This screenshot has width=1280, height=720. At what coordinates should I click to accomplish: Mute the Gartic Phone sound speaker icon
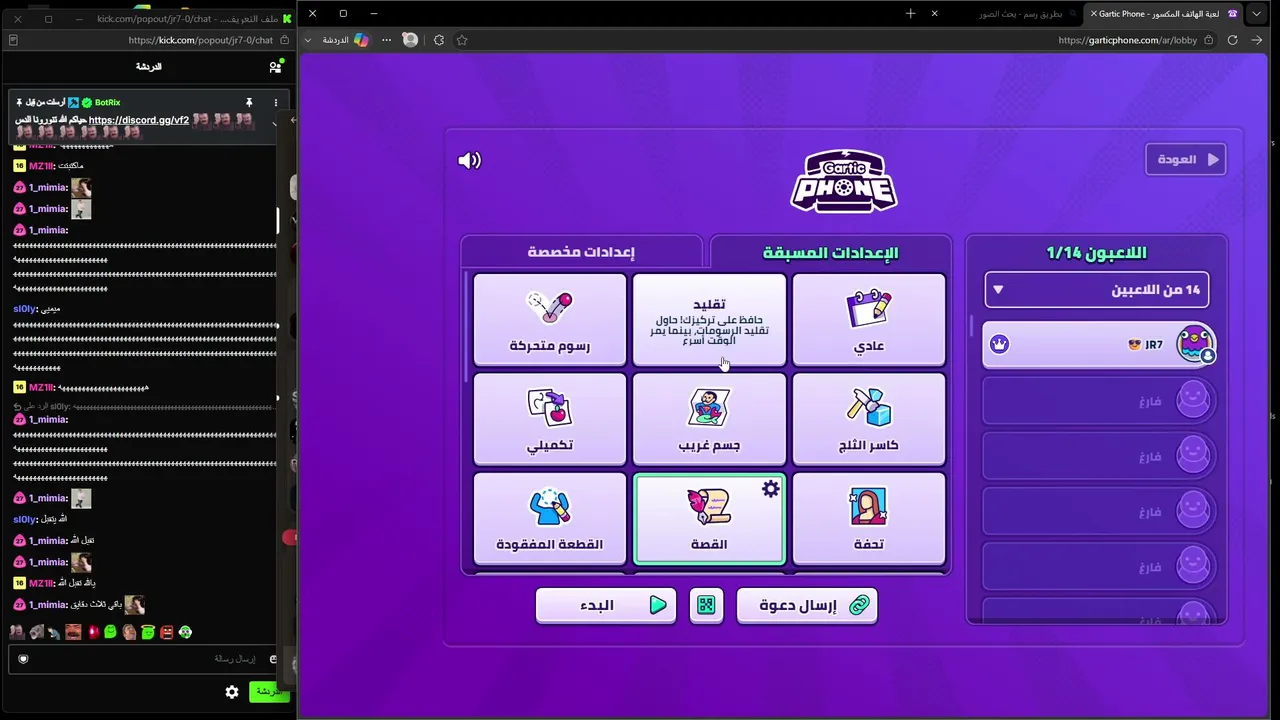[469, 160]
